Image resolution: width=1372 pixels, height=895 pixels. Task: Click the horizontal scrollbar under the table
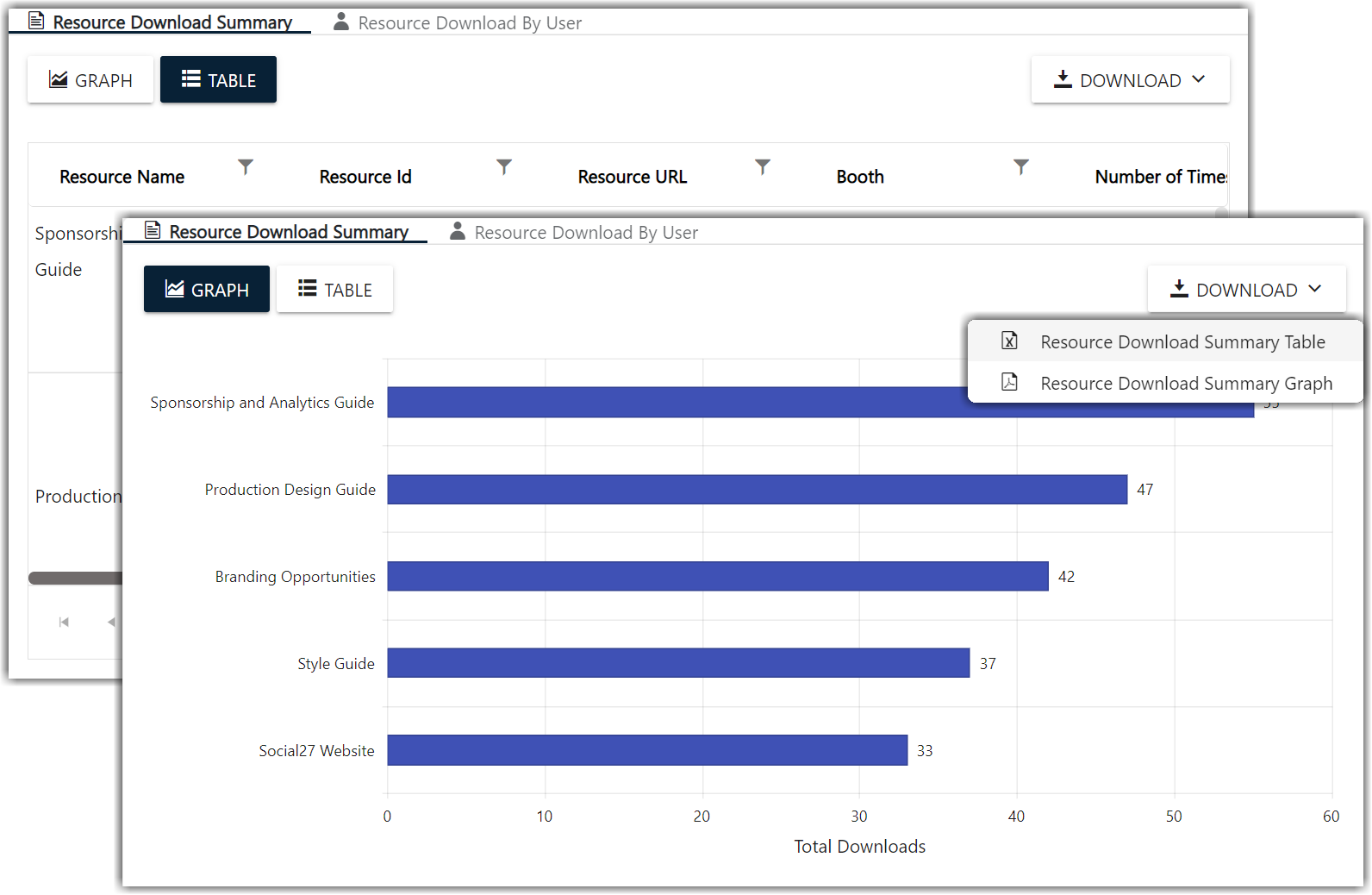(x=76, y=579)
